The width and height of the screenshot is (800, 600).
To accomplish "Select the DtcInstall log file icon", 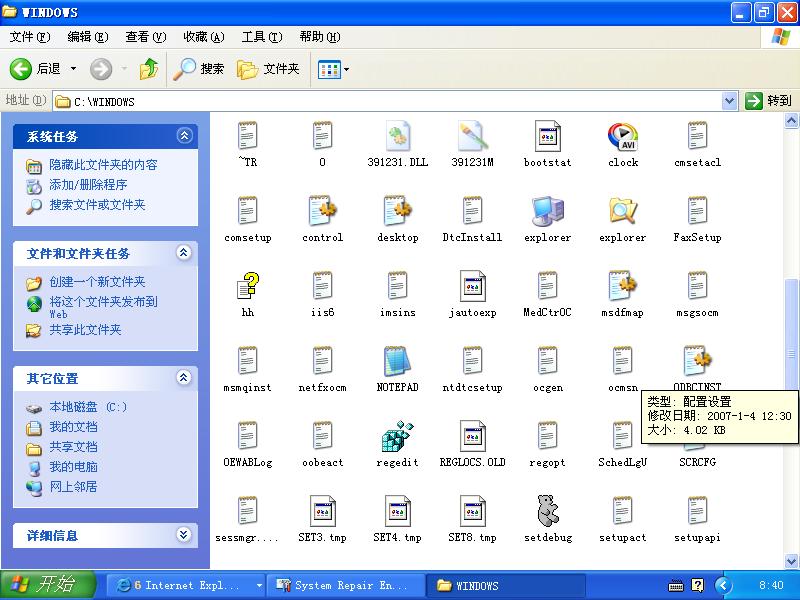I will click(472, 211).
